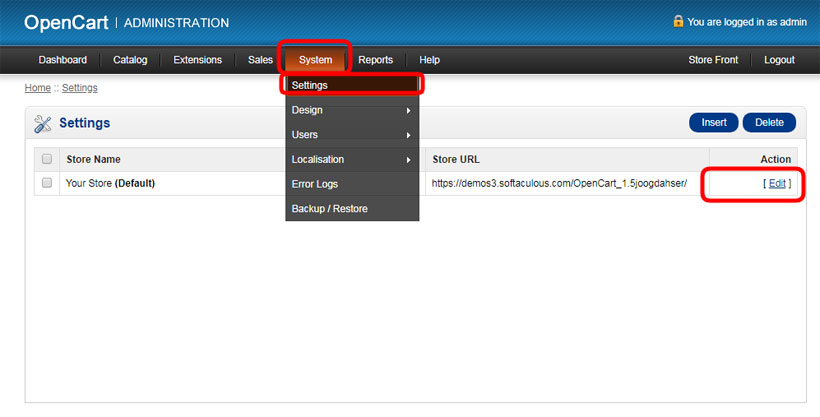Open the System menu
The image size is (820, 417).
click(x=315, y=60)
